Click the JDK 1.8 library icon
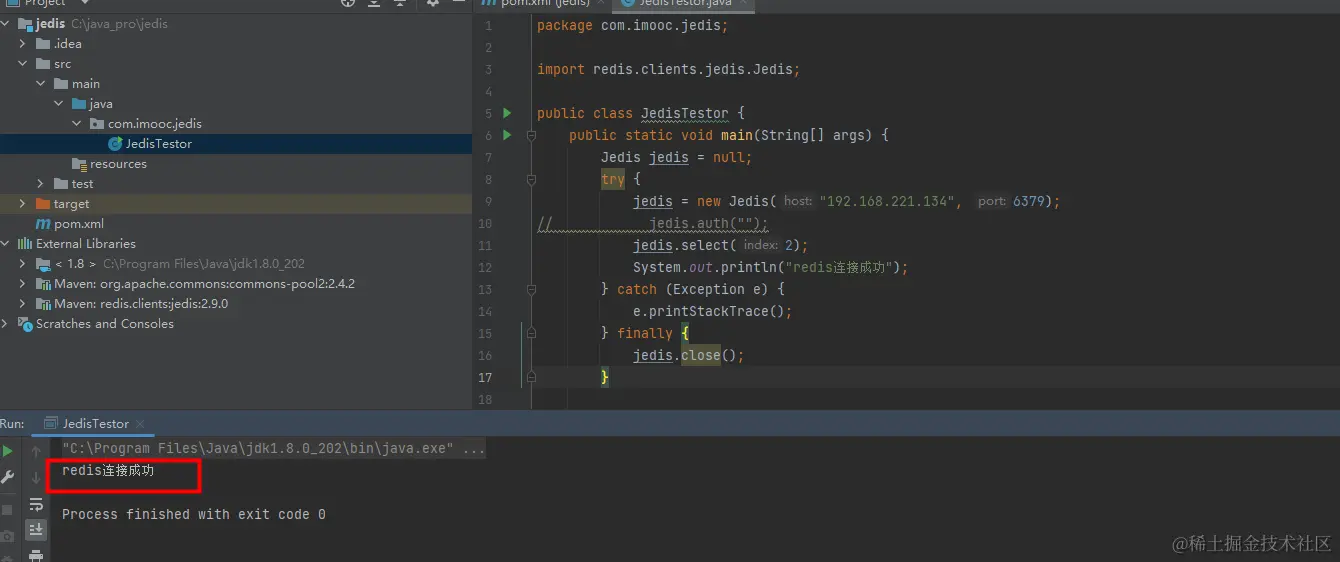Viewport: 1340px width, 562px height. 43,264
